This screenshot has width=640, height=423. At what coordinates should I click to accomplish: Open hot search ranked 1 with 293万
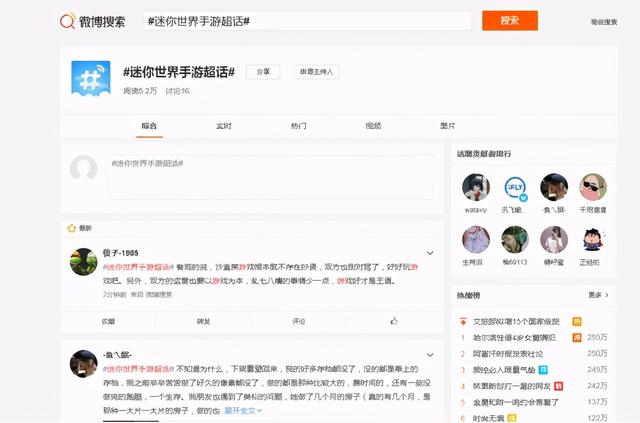tap(514, 338)
